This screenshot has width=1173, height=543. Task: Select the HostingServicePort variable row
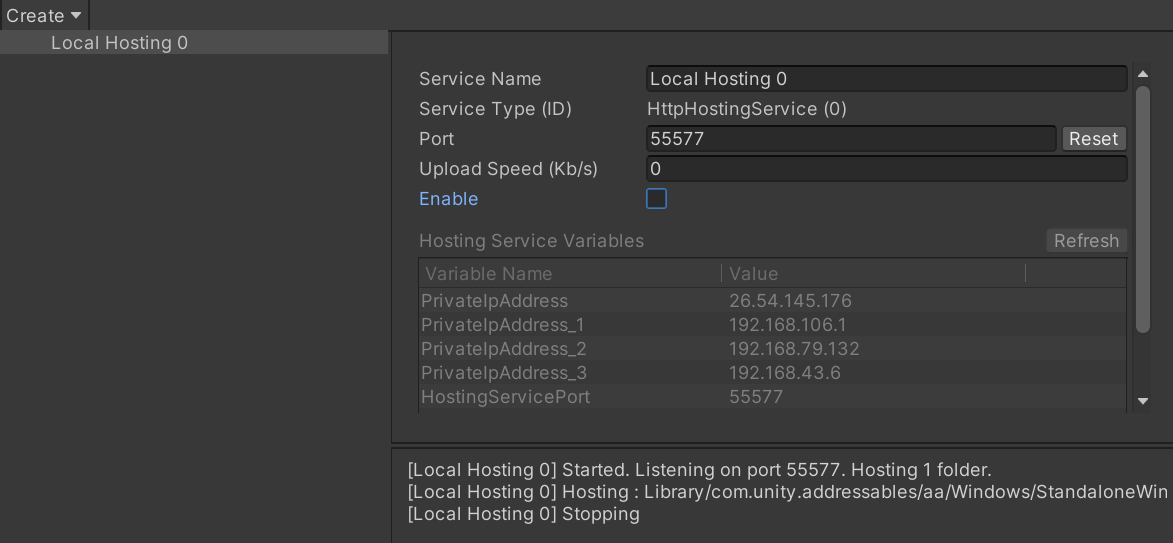505,397
